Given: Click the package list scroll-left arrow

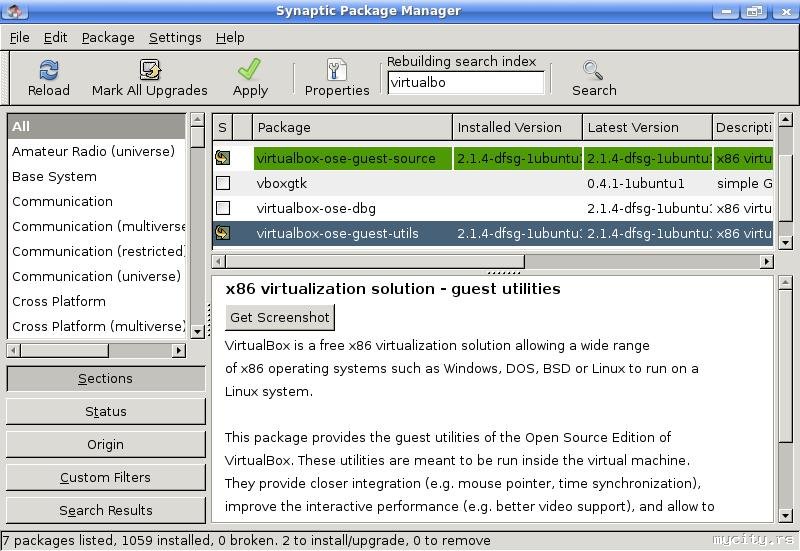Looking at the screenshot, I should pos(219,262).
